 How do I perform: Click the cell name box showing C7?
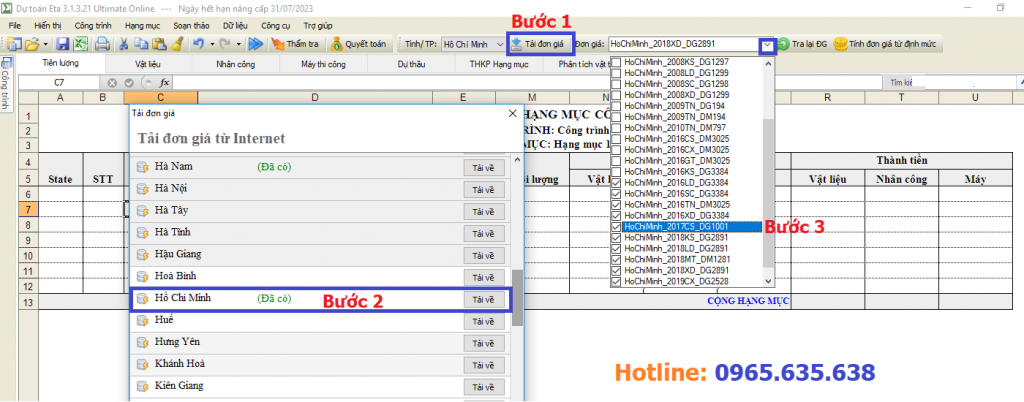point(60,82)
